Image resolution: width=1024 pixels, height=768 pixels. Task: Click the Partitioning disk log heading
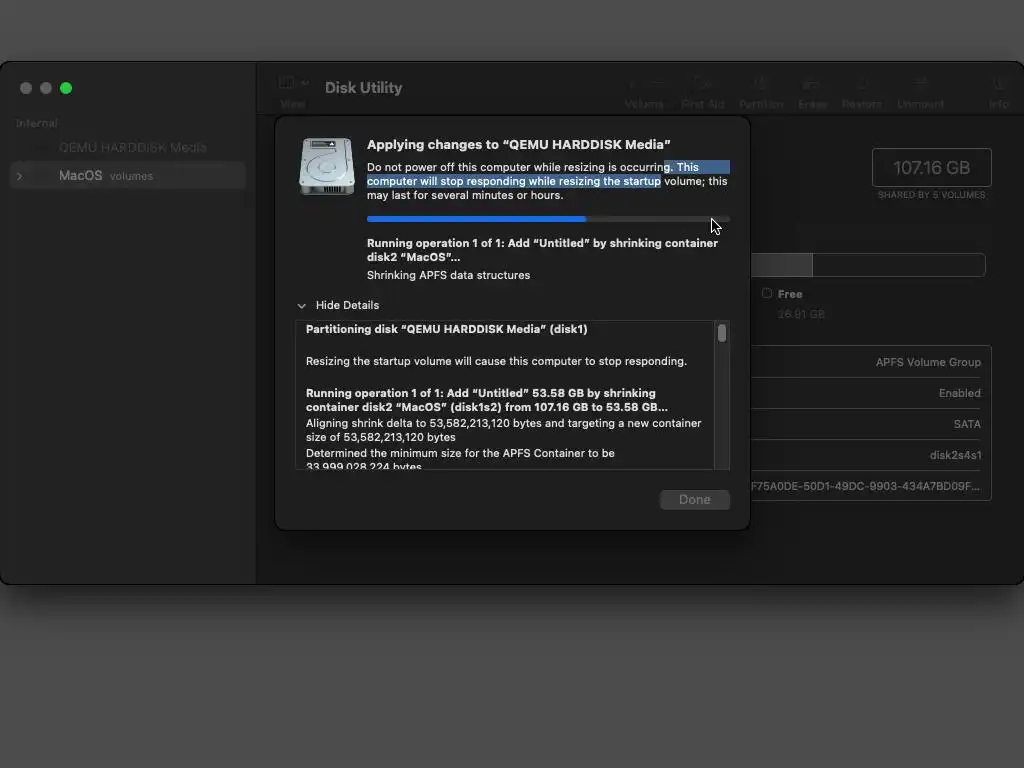click(x=447, y=329)
